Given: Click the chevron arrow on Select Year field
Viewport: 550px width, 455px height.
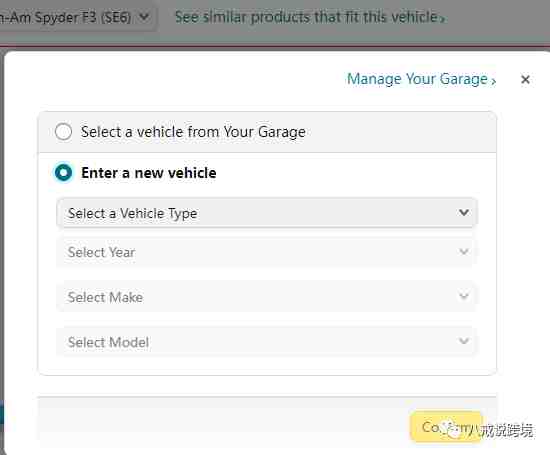Looking at the screenshot, I should (x=464, y=252).
